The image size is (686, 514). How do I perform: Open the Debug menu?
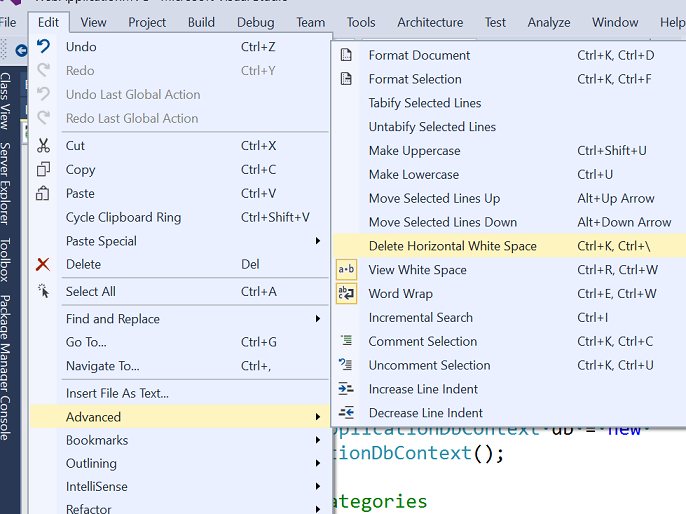coord(256,22)
